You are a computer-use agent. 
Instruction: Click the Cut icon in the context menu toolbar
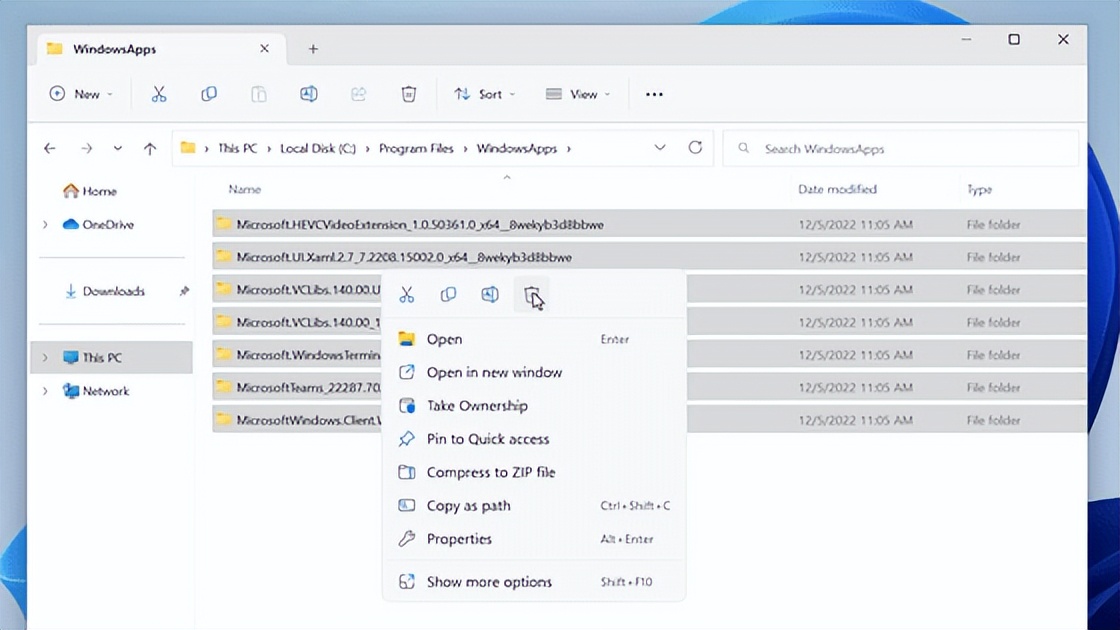407,294
